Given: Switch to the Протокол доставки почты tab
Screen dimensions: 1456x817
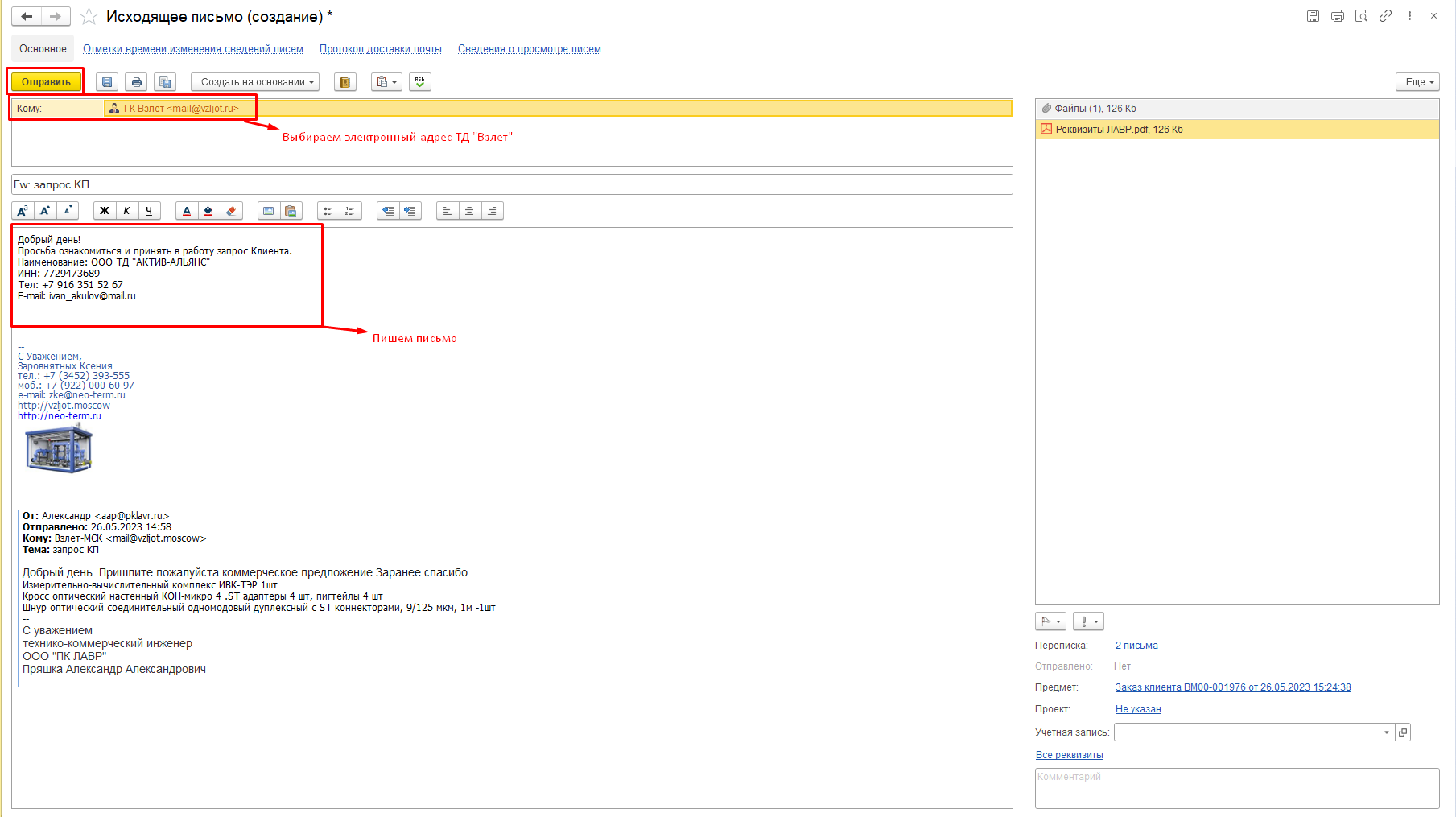Looking at the screenshot, I should (x=381, y=49).
